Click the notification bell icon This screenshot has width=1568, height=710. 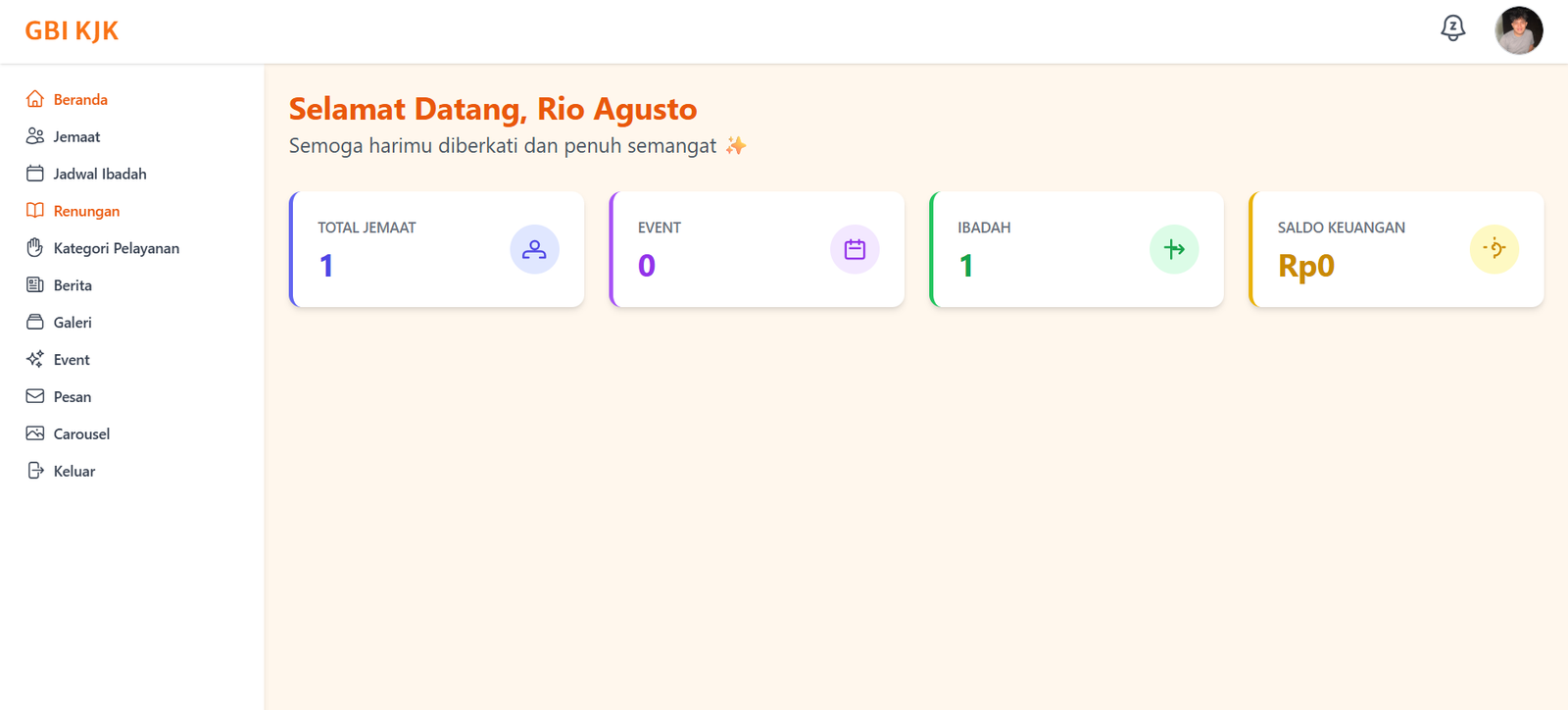[x=1452, y=28]
